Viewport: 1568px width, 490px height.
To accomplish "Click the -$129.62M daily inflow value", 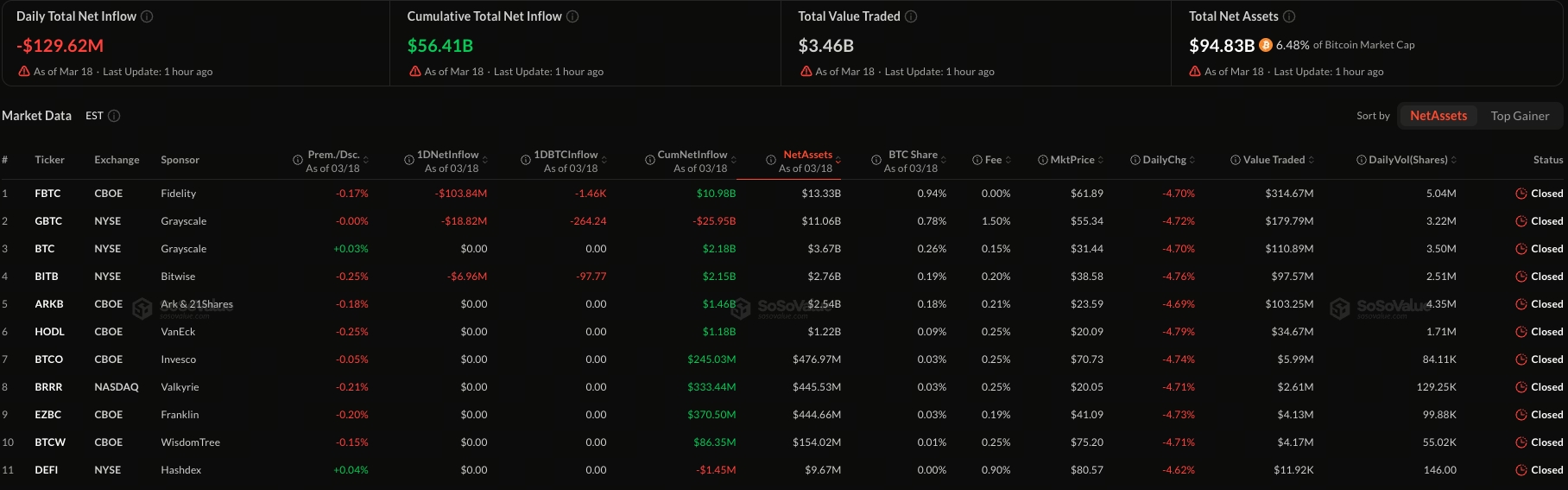I will pos(60,46).
